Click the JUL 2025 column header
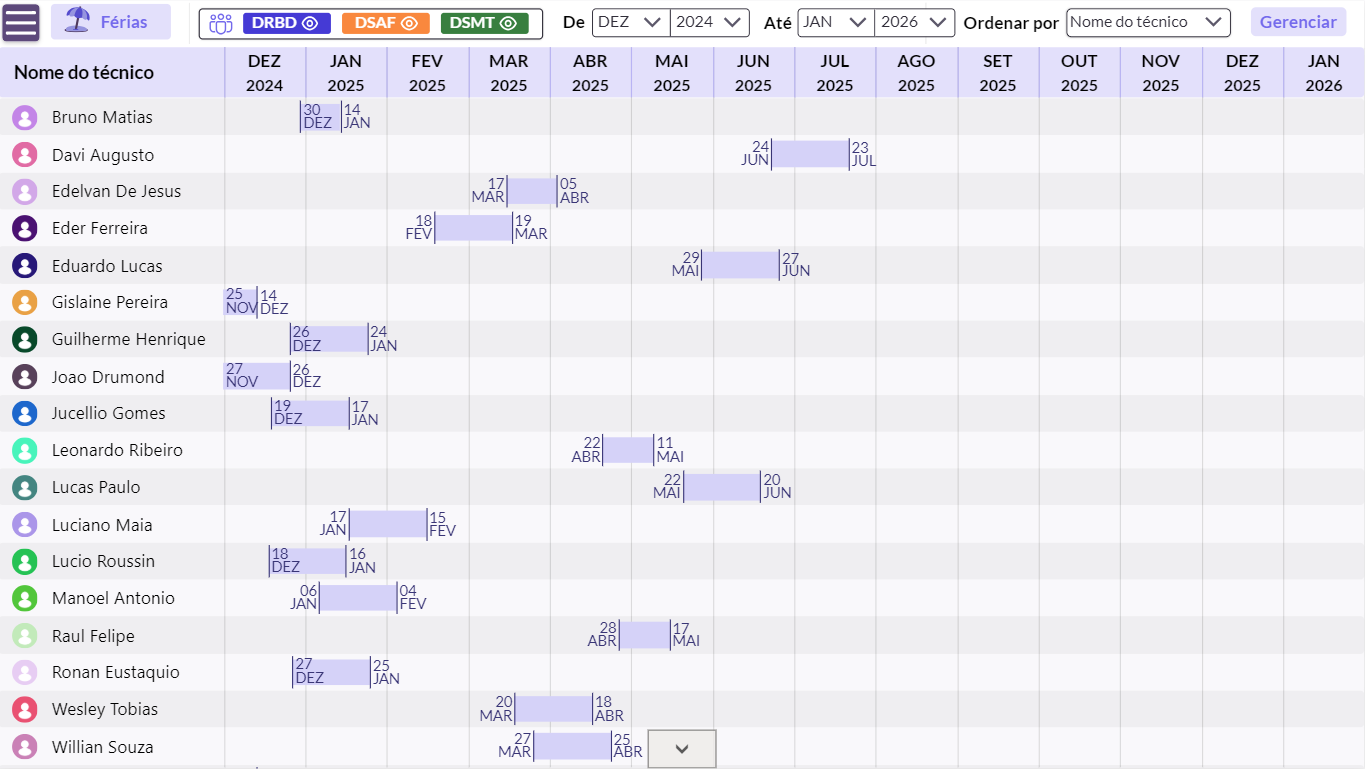1365x769 pixels. coord(835,73)
